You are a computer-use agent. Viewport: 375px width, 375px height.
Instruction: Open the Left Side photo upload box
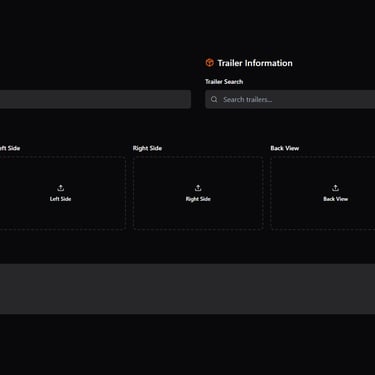coord(62,193)
